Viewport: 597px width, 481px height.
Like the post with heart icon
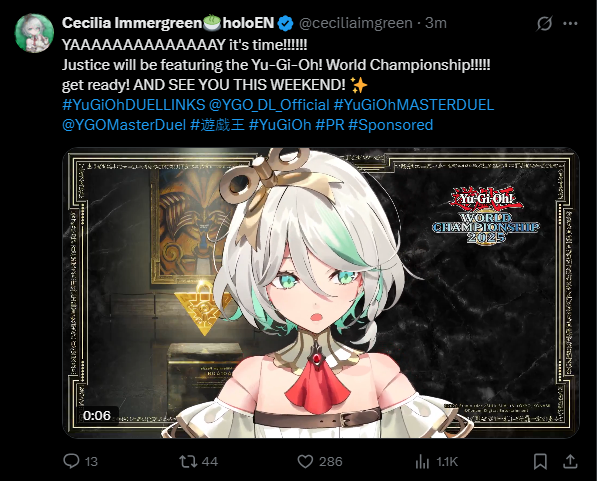click(305, 462)
